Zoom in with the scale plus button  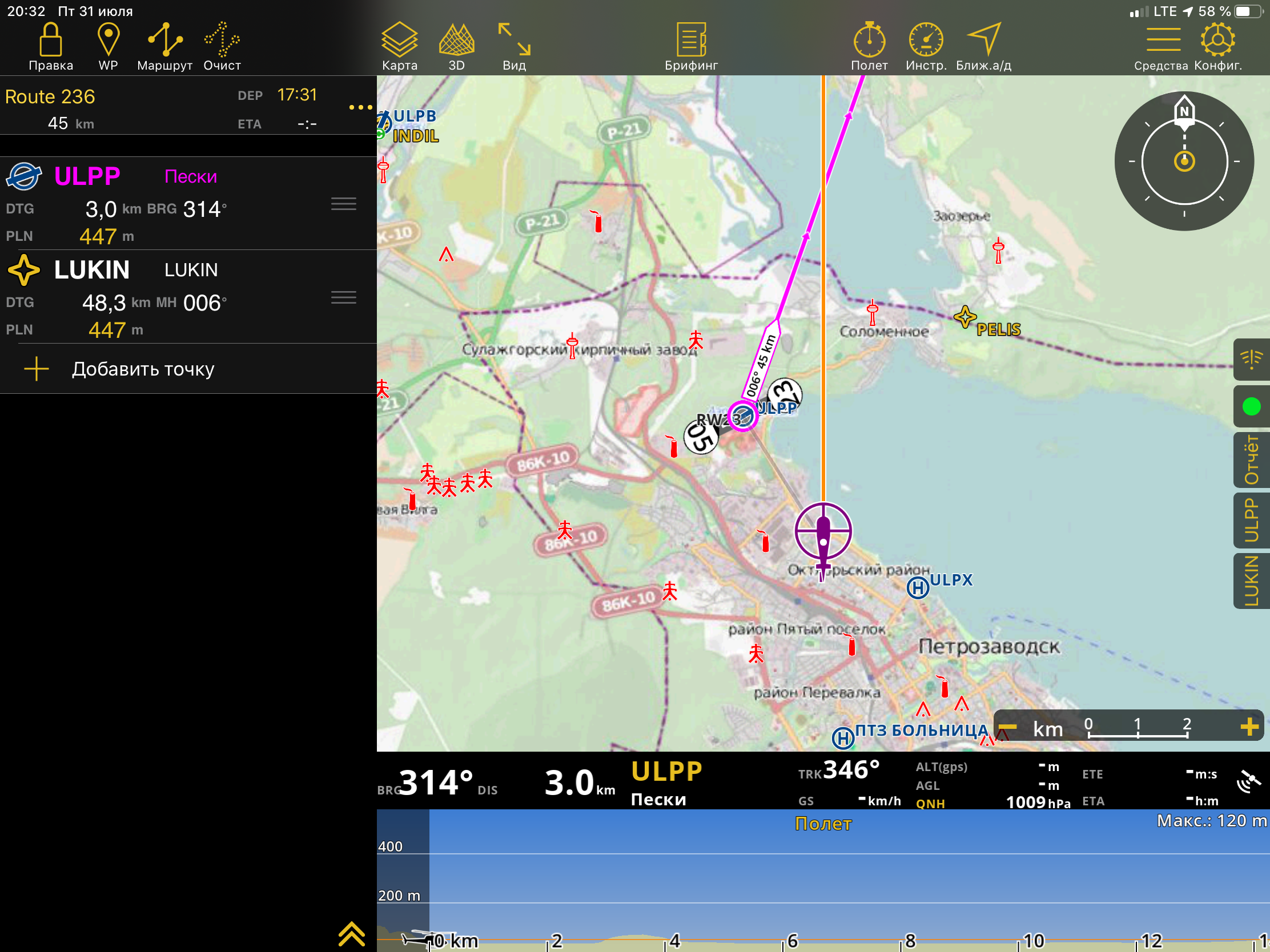1249,727
